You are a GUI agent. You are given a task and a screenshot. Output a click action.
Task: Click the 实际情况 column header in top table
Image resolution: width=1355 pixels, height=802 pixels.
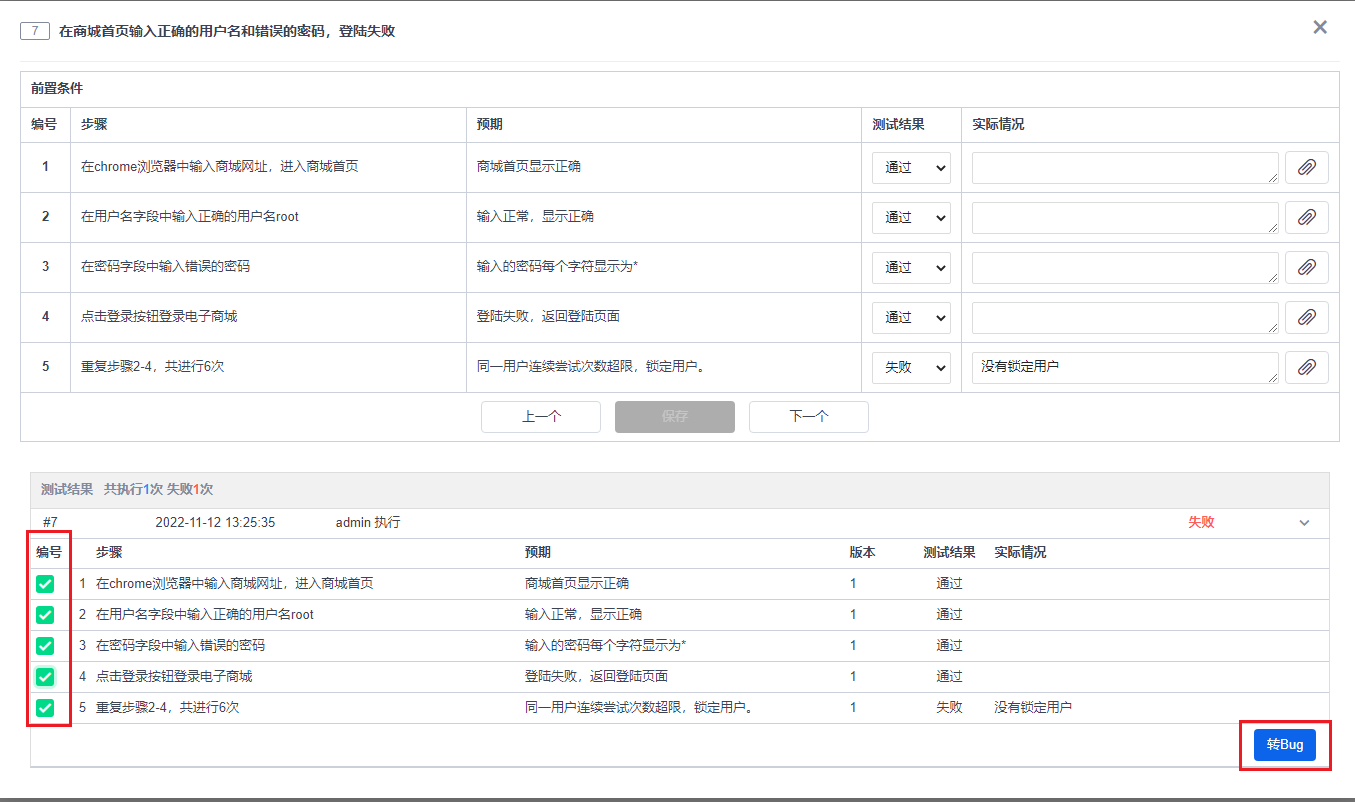point(998,125)
